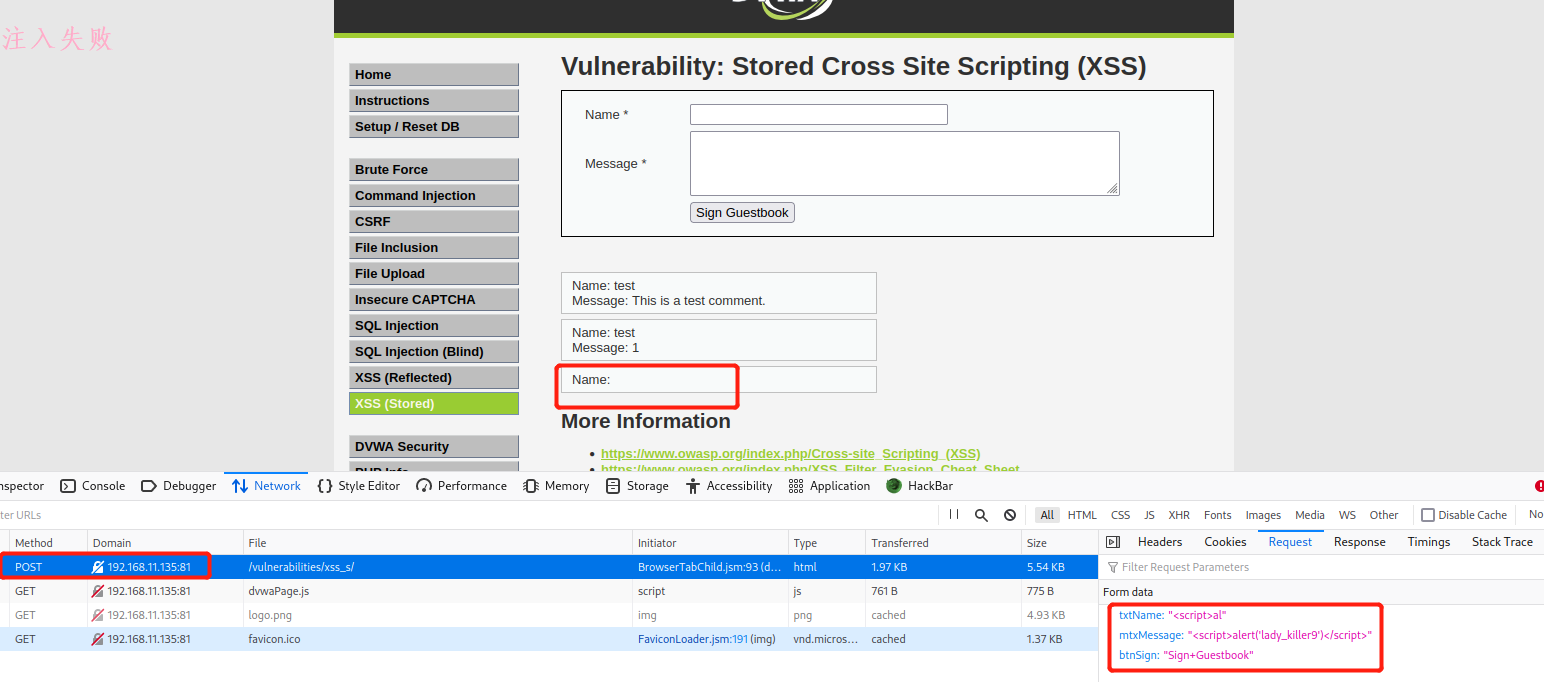This screenshot has height=682, width=1544.
Task: Toggle the Other request type filter
Action: tap(1384, 515)
